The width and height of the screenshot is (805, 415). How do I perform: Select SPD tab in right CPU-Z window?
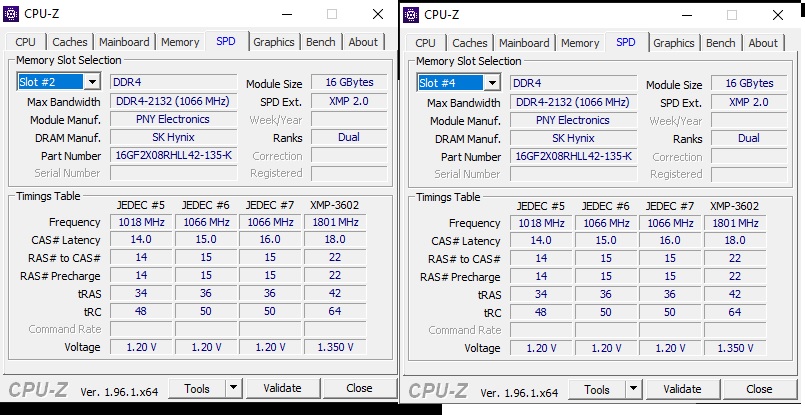pyautogui.click(x=626, y=42)
